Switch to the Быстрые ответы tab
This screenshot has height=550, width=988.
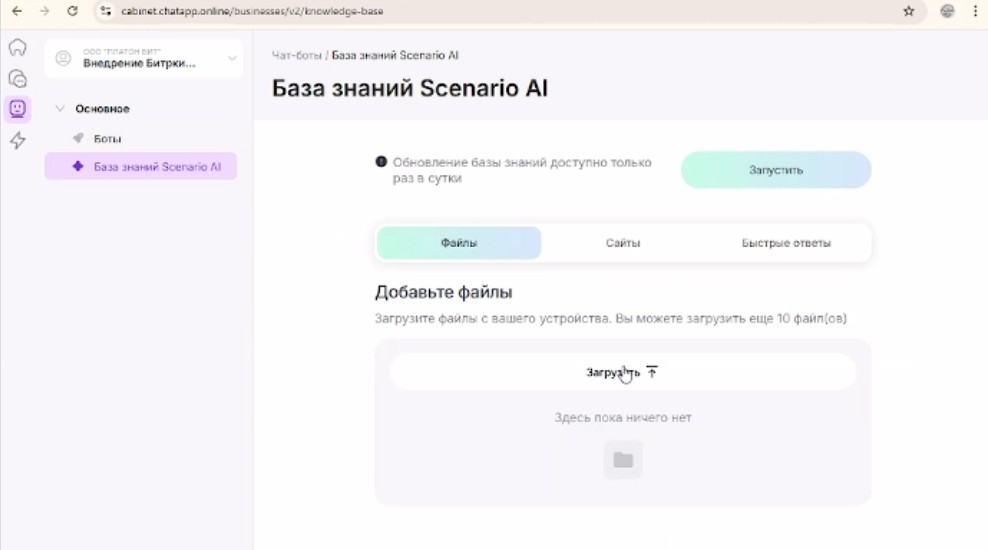786,243
